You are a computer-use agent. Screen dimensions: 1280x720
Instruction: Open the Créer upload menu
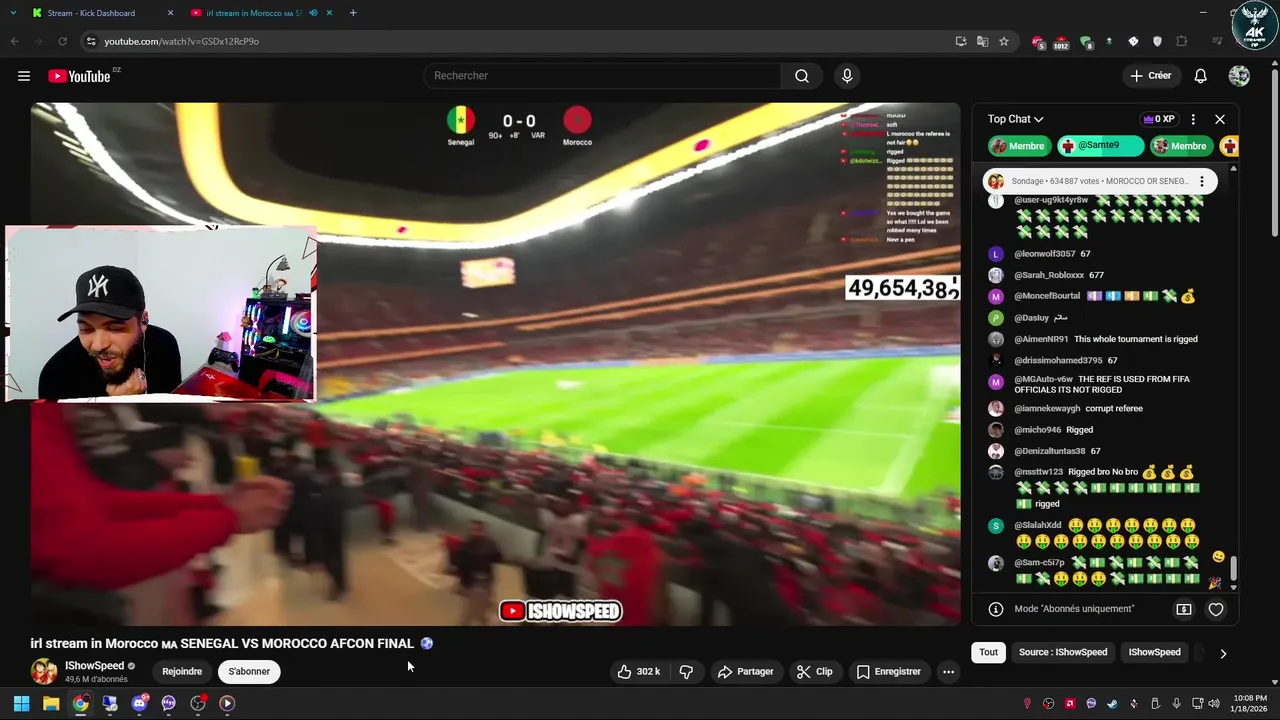click(1150, 76)
